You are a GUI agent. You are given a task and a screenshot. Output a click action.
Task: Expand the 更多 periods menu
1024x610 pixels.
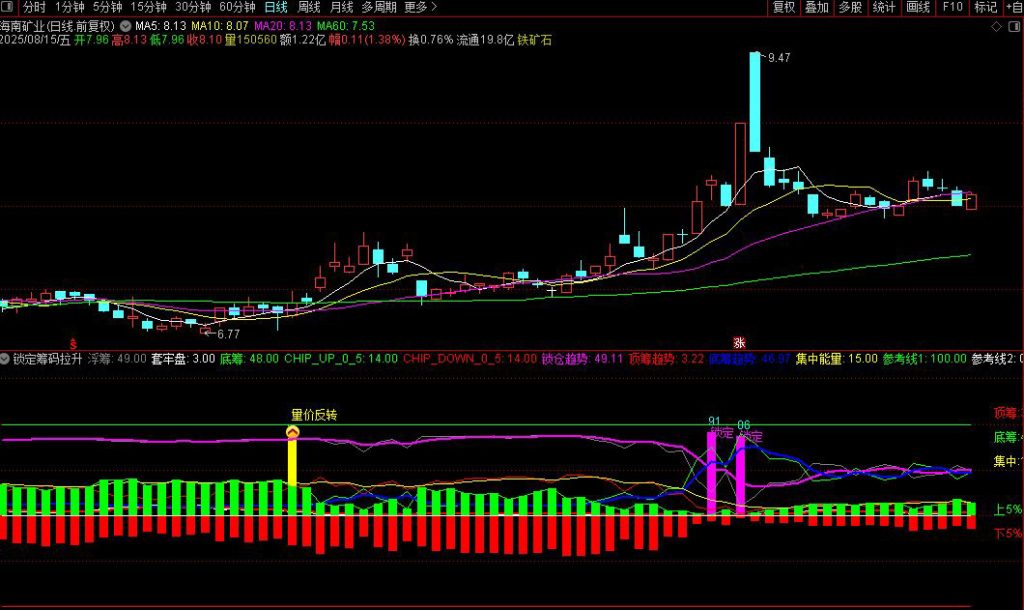[x=420, y=7]
